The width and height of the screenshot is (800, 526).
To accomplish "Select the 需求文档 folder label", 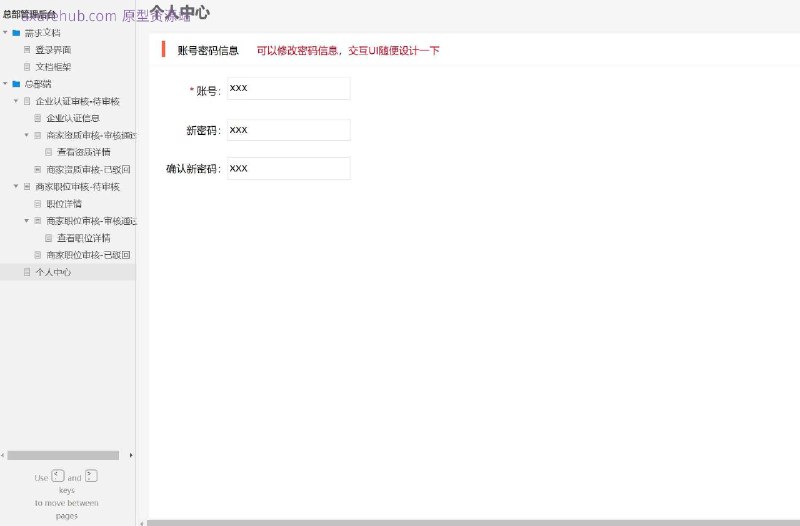I will coord(42,33).
